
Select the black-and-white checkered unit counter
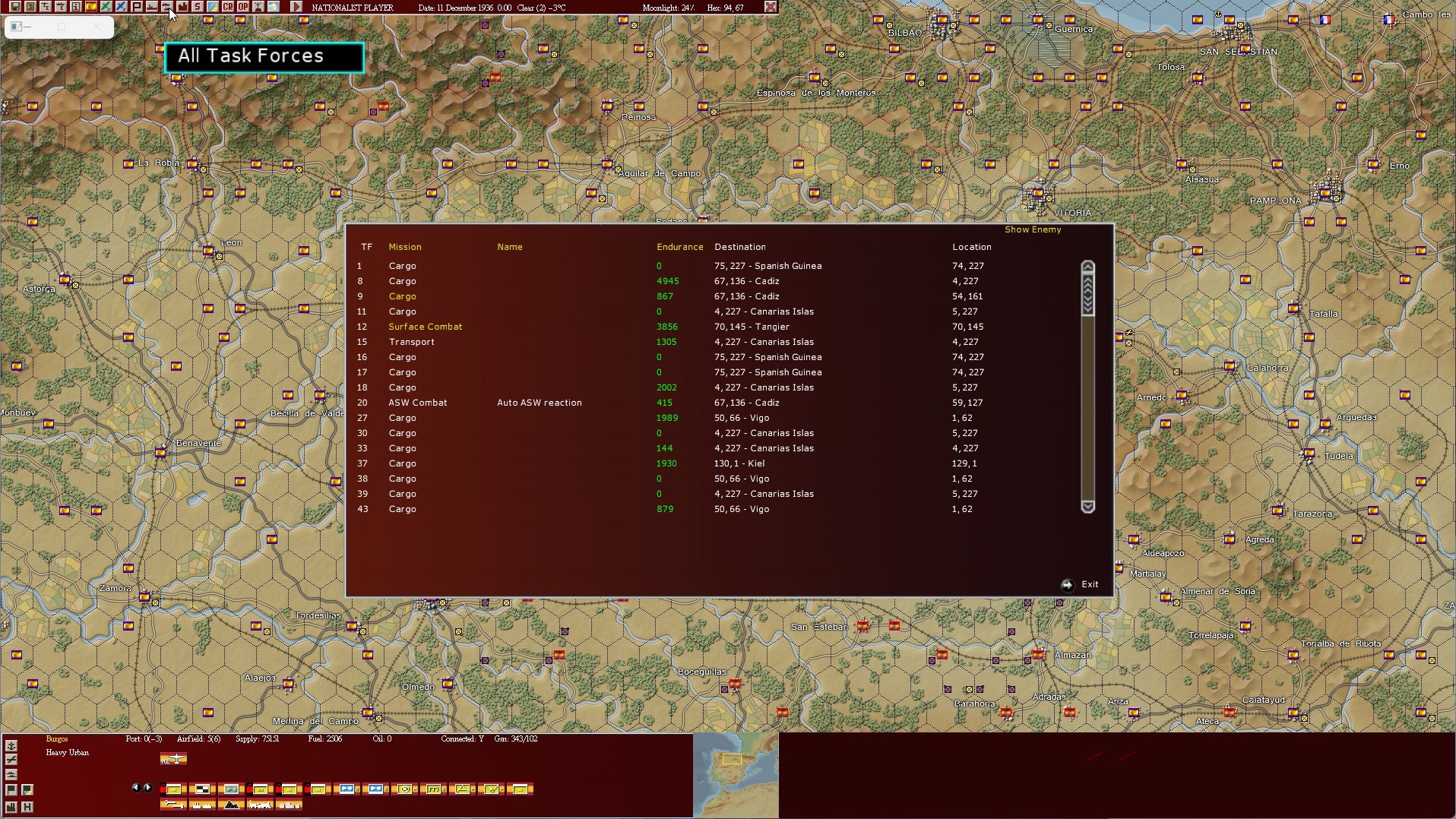tap(202, 789)
